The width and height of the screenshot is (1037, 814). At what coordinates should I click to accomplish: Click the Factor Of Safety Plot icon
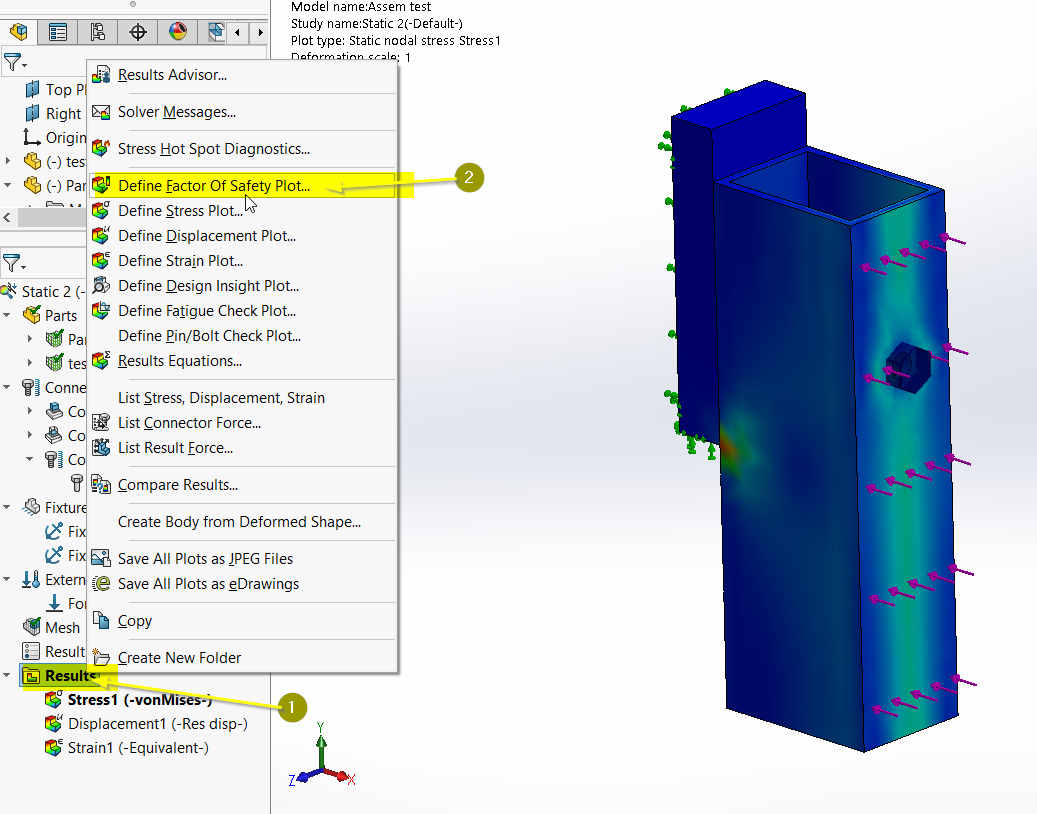pyautogui.click(x=101, y=185)
